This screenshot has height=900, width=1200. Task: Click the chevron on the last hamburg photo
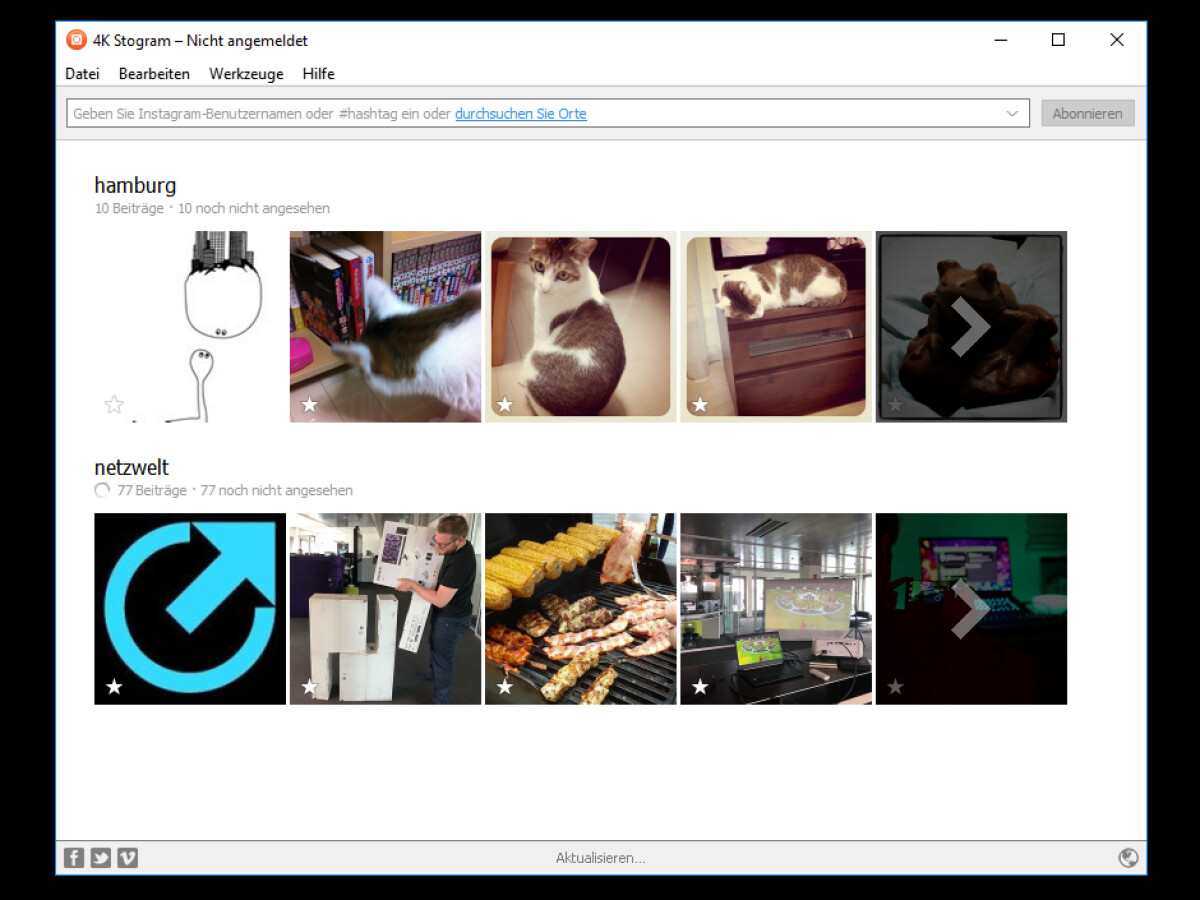point(971,327)
